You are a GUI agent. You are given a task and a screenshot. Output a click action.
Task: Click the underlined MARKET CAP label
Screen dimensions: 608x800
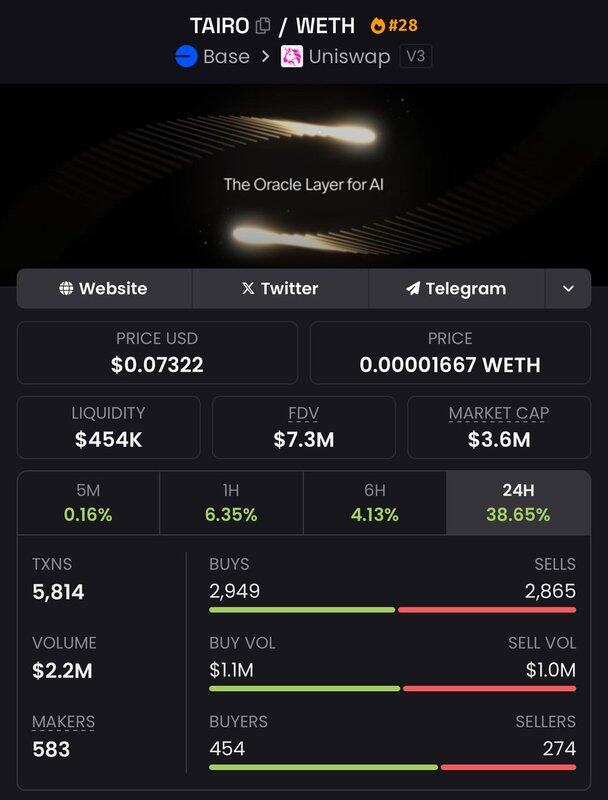click(x=498, y=413)
